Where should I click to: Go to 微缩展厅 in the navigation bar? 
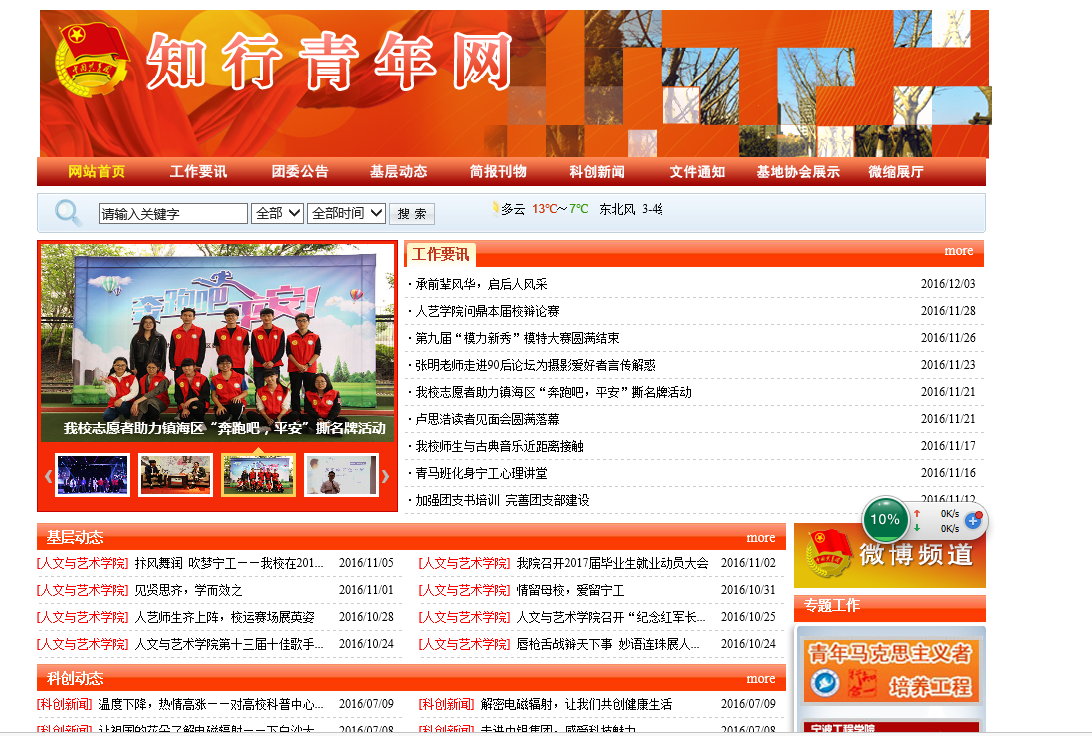pos(896,172)
